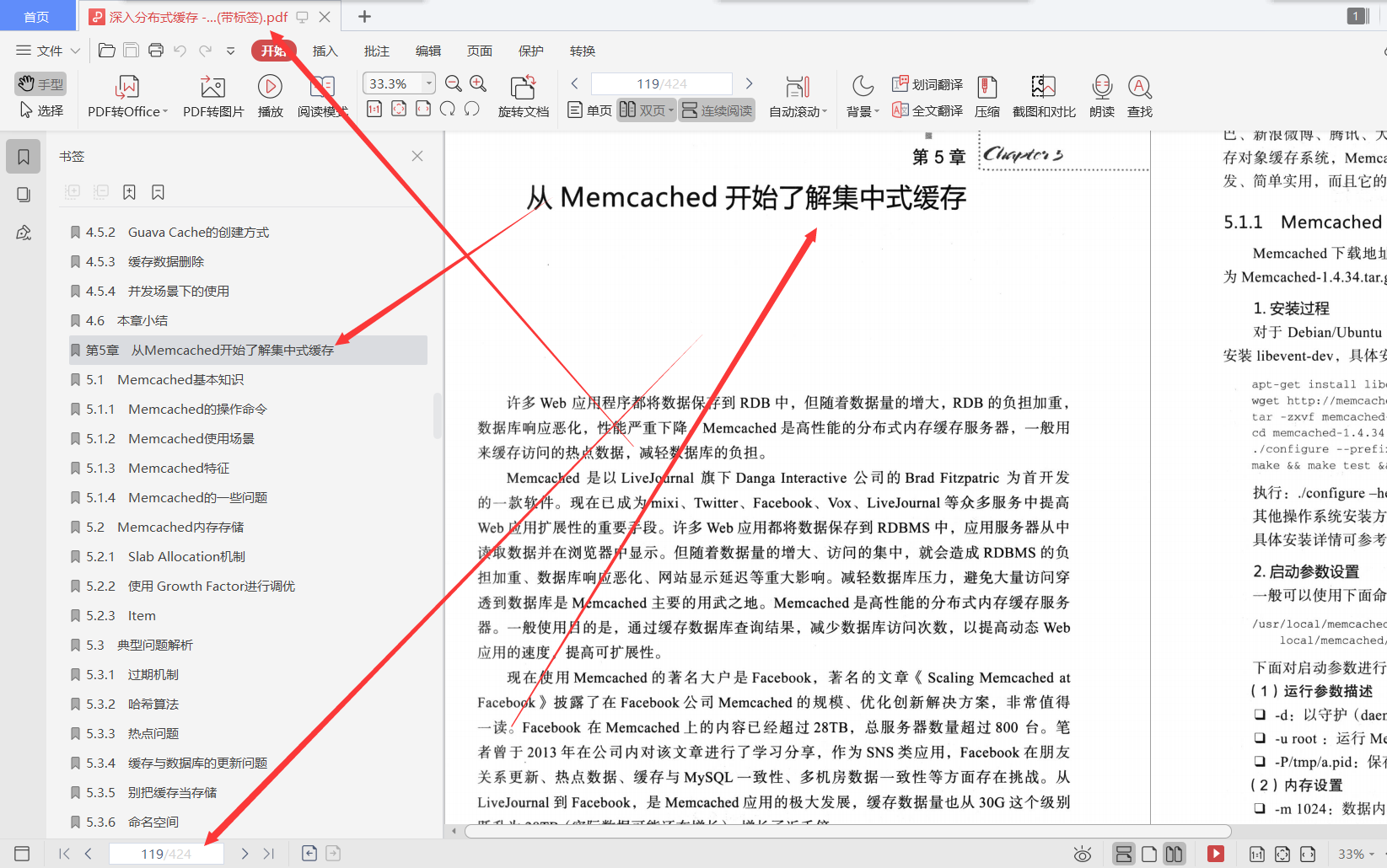This screenshot has width=1387, height=868.
Task: Click the 查找 search icon
Action: (1140, 95)
